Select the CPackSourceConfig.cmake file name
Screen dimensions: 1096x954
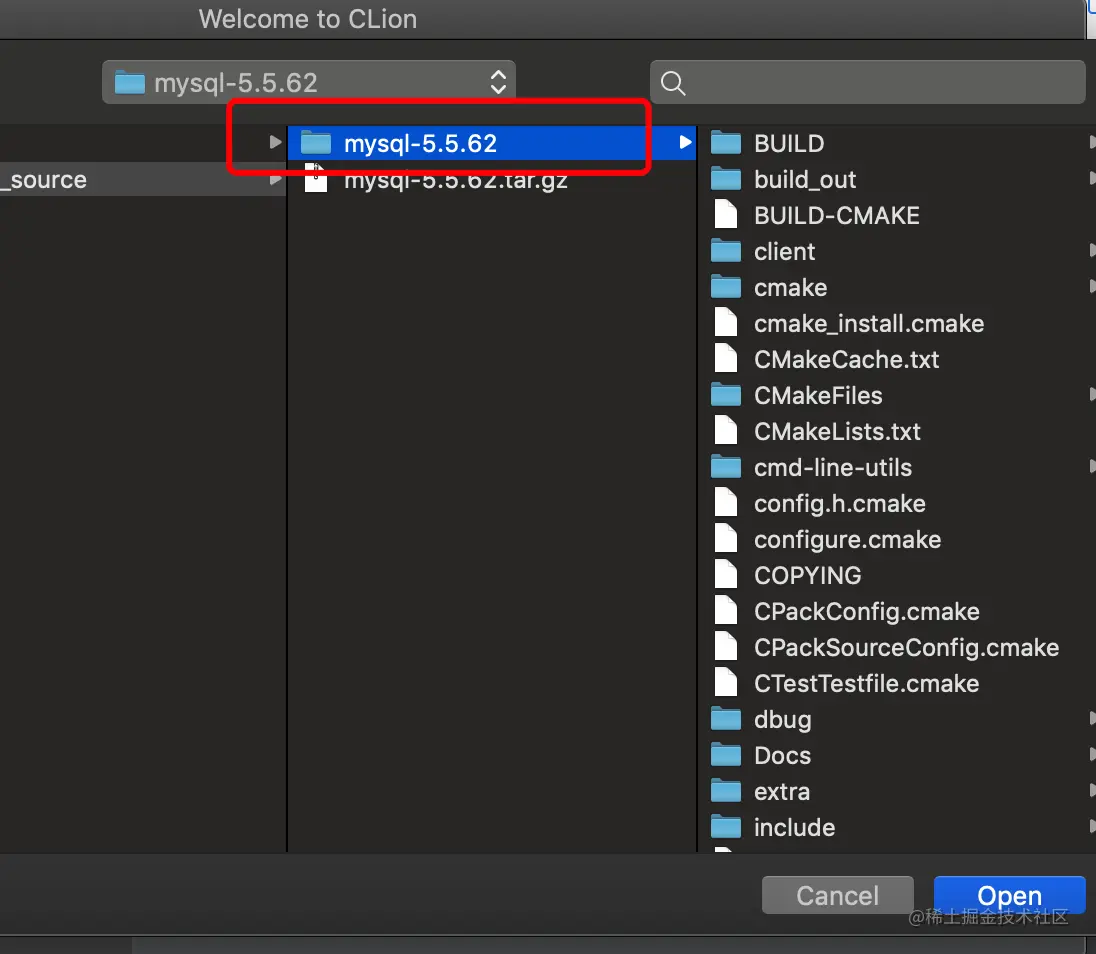point(907,647)
